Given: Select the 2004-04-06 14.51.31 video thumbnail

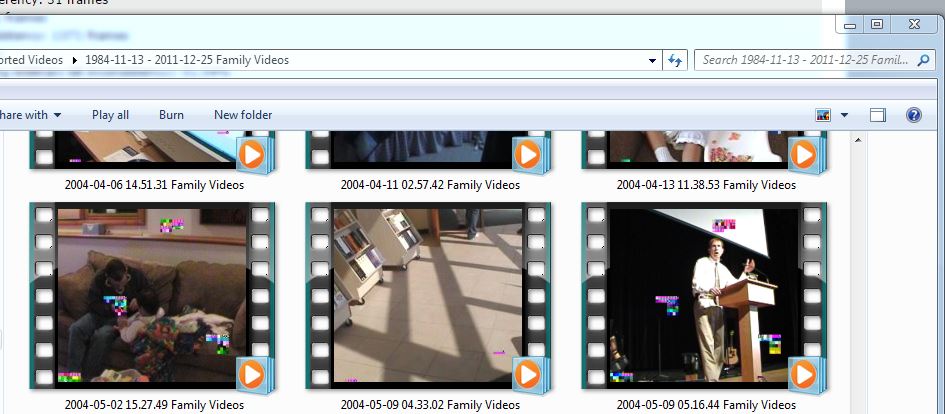Looking at the screenshot, I should pyautogui.click(x=152, y=151).
